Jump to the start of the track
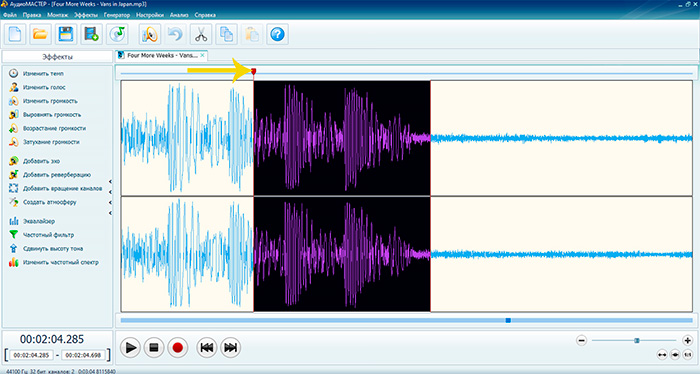 pyautogui.click(x=207, y=347)
